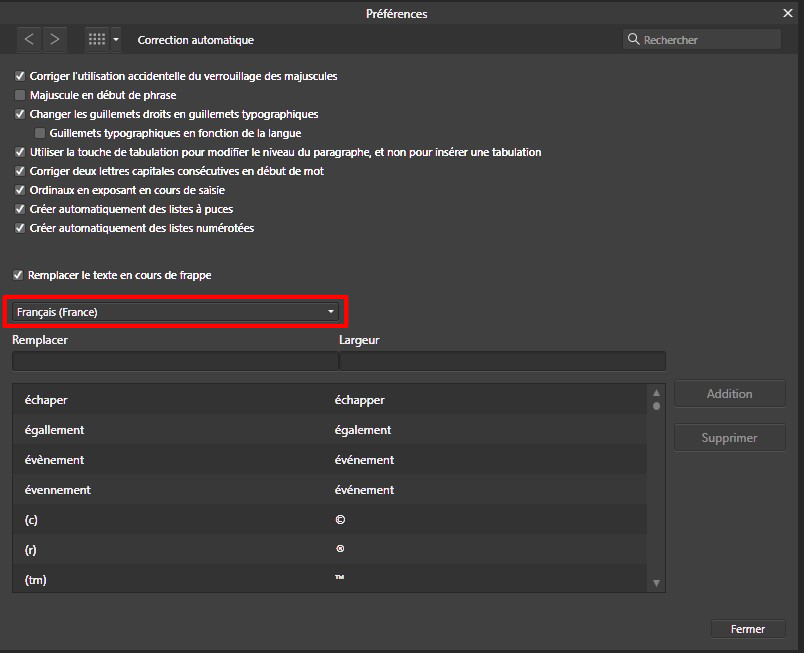Open the preferences grid overview icon
The image size is (804, 653).
(97, 39)
